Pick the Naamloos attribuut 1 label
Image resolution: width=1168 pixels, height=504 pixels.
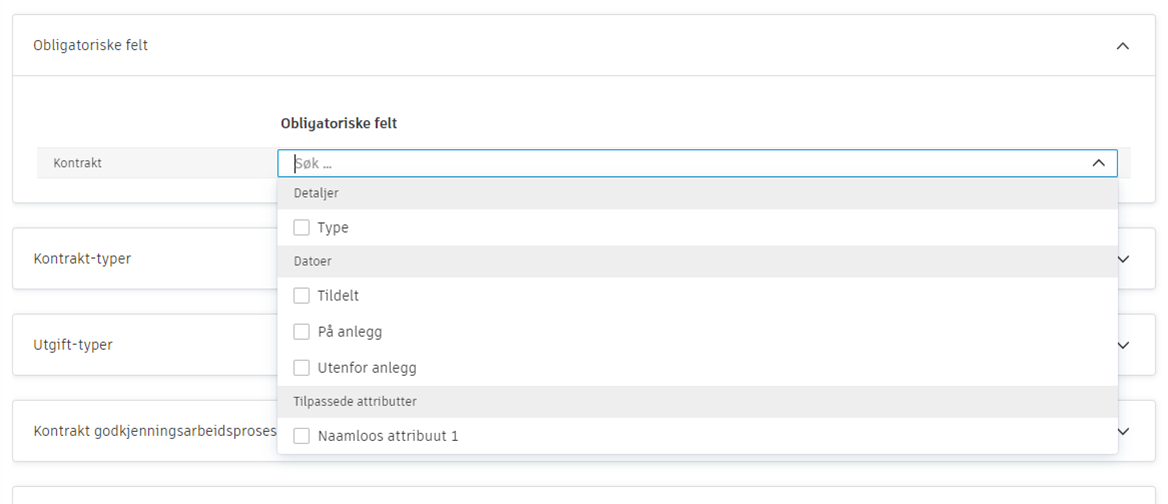tap(388, 436)
